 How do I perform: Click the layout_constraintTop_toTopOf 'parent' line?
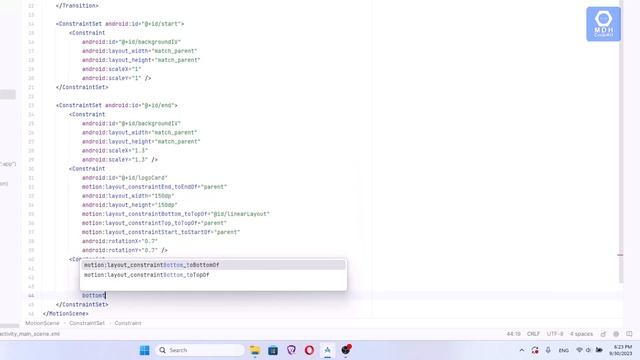154,223
